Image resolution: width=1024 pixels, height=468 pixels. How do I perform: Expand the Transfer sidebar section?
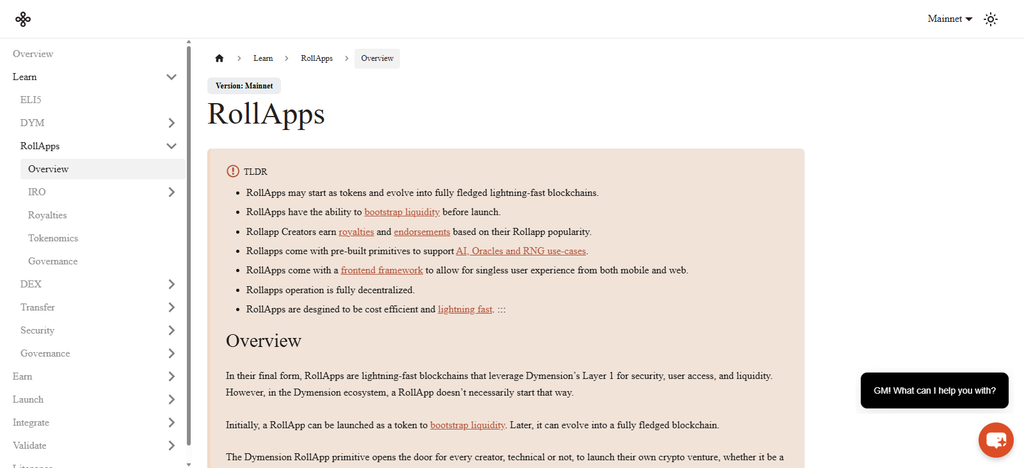pos(172,307)
